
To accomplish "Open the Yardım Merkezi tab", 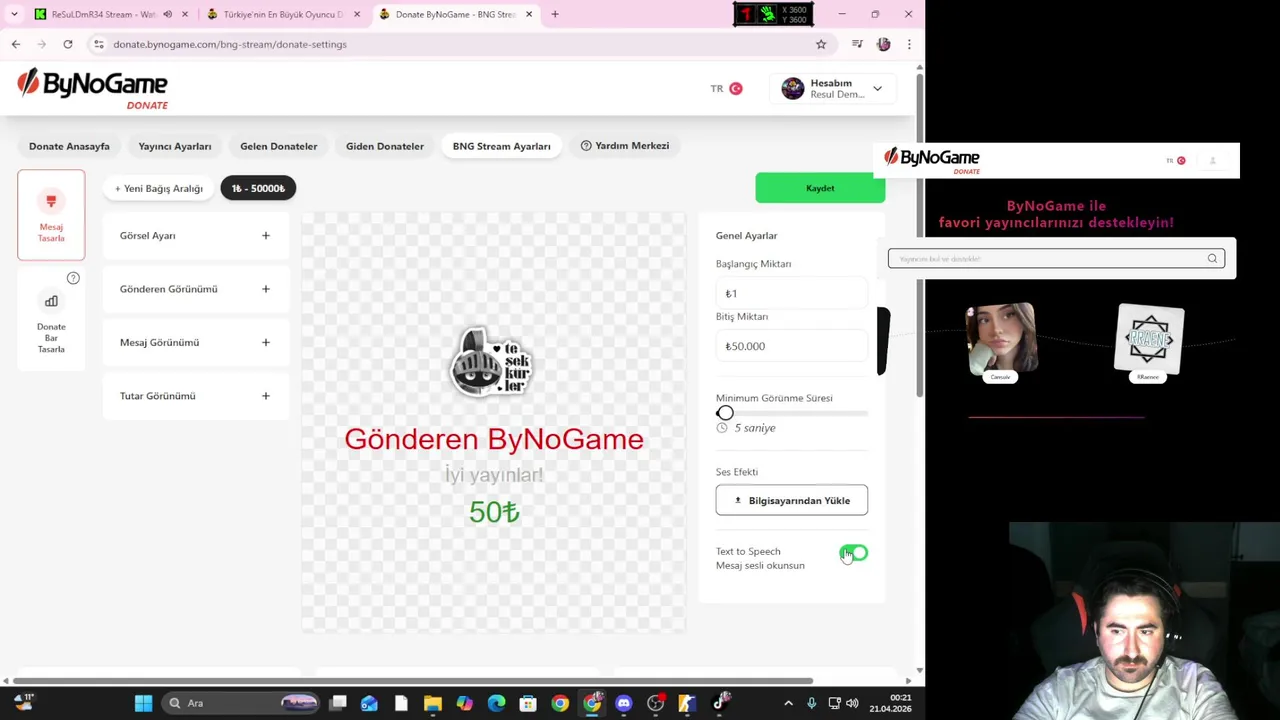I will (x=625, y=146).
